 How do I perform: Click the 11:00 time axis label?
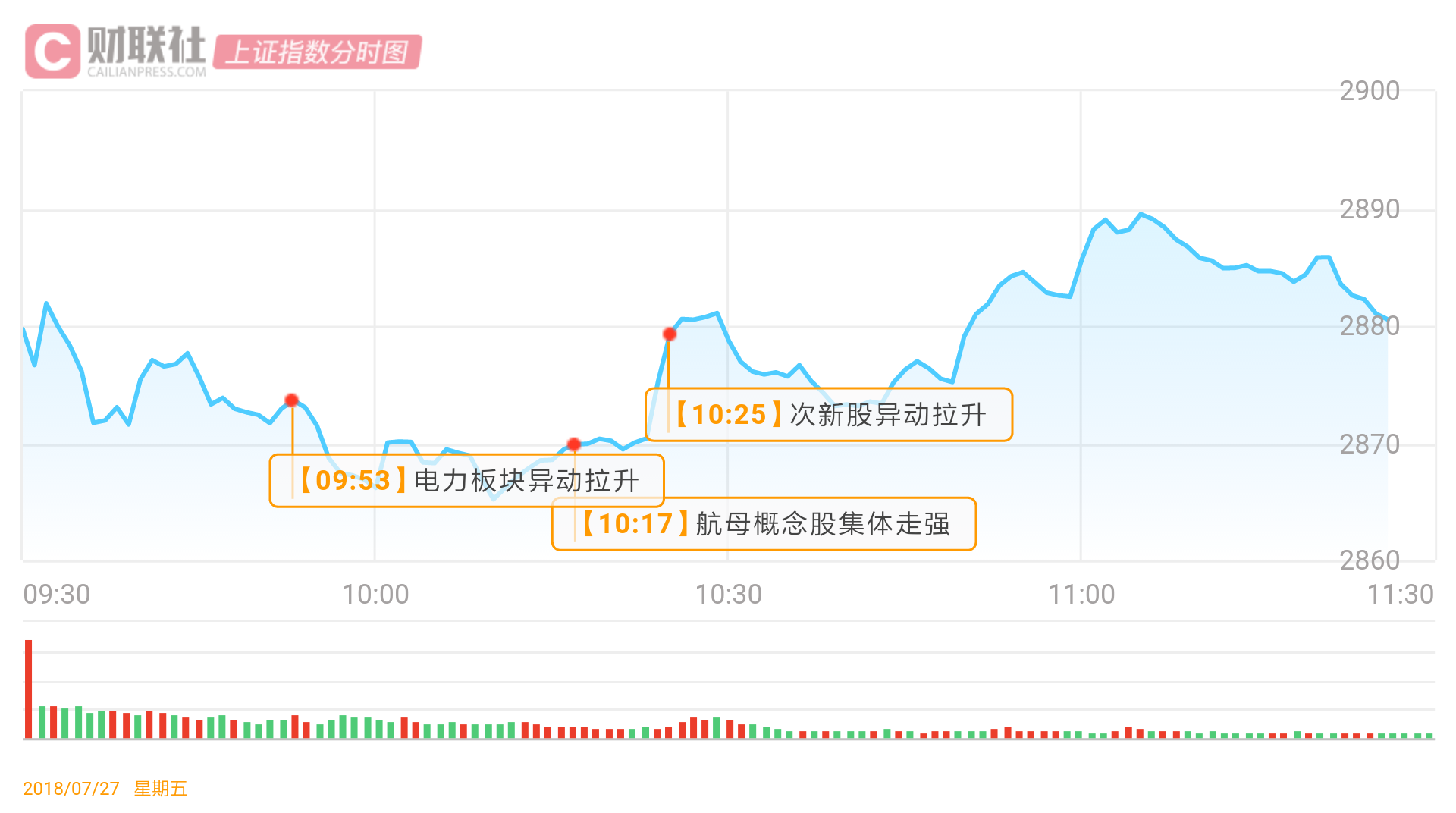1081,595
